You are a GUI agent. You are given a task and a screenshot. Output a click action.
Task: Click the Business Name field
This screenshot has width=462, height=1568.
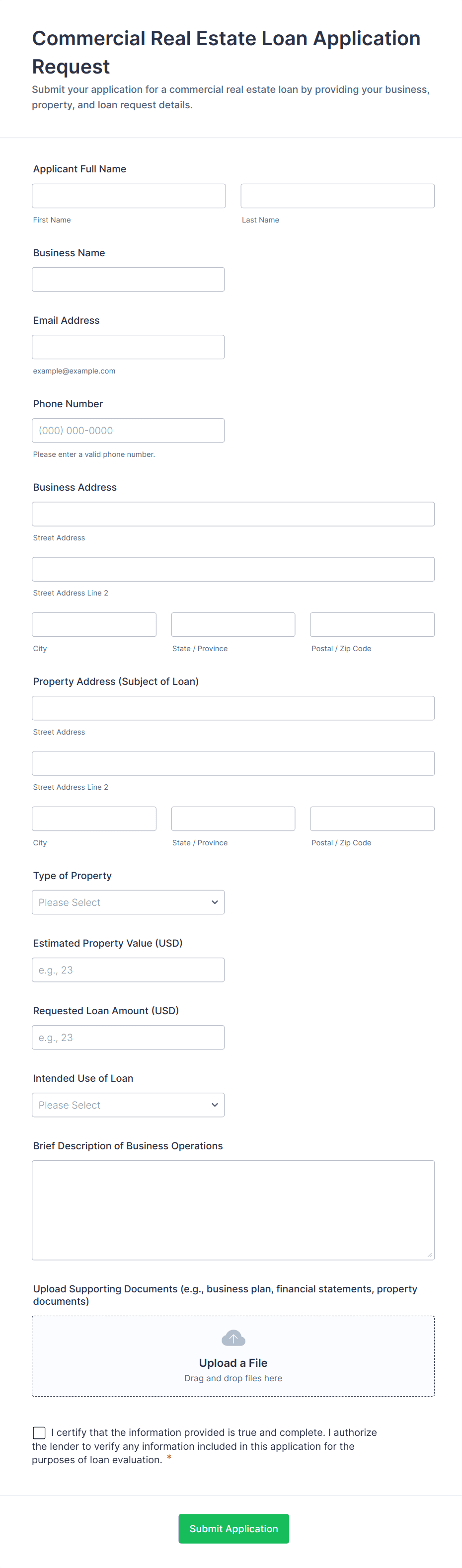pyautogui.click(x=128, y=280)
